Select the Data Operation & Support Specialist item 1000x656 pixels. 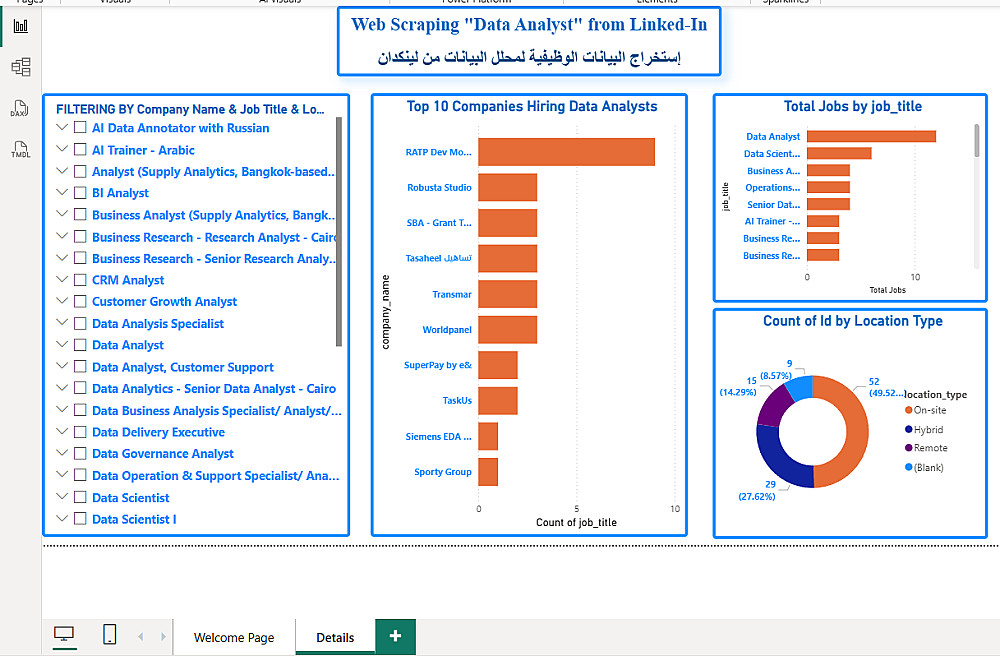coord(216,476)
